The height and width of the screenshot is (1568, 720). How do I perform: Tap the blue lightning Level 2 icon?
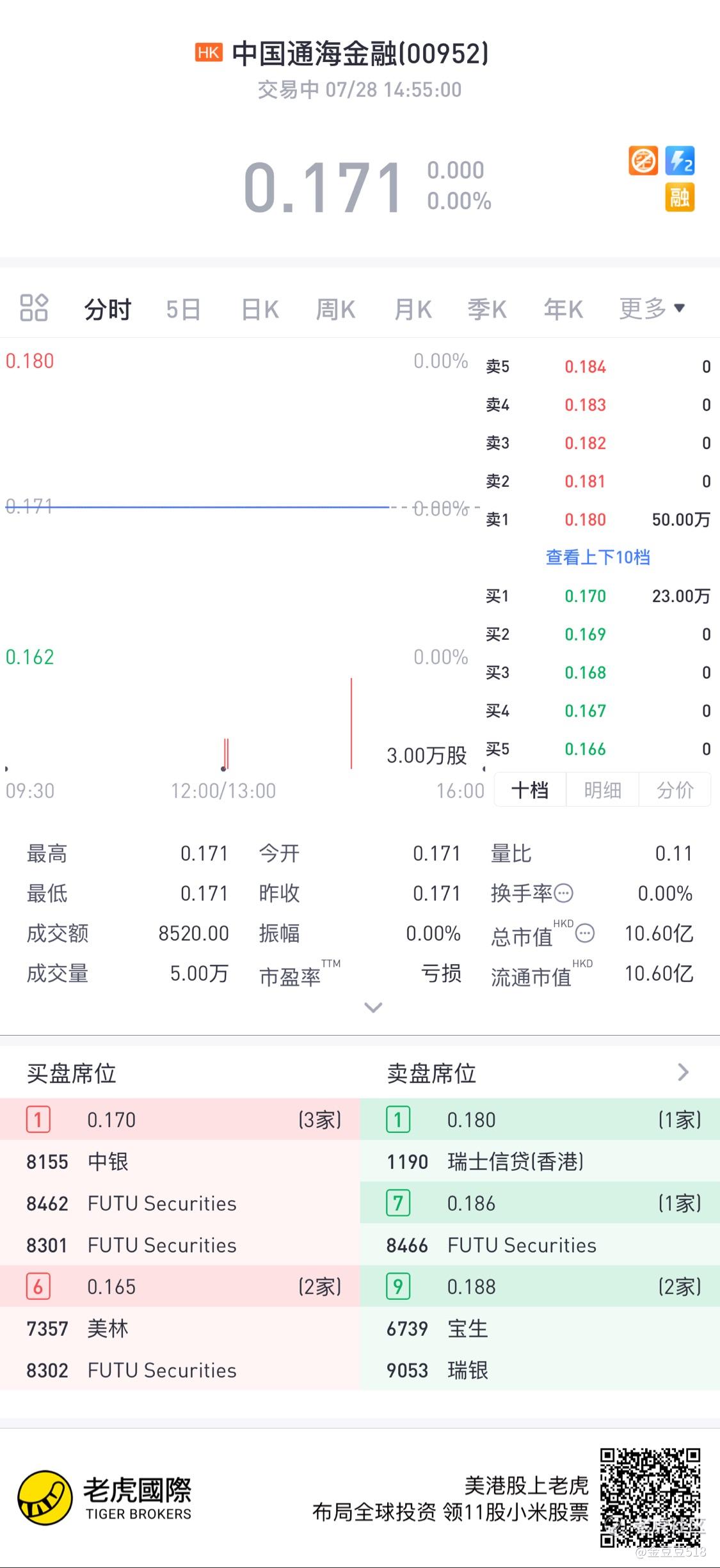pos(680,161)
